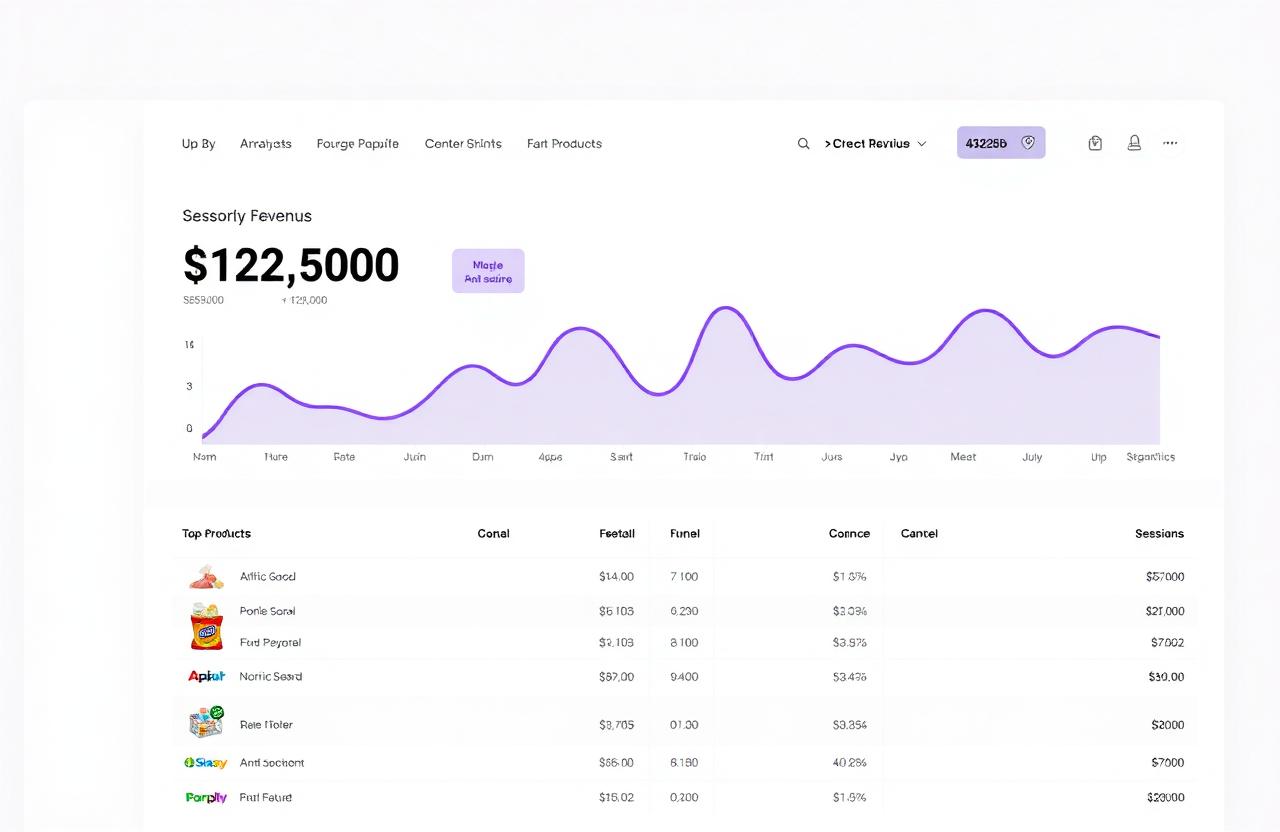Switch to the Arrahats tab

pos(266,144)
